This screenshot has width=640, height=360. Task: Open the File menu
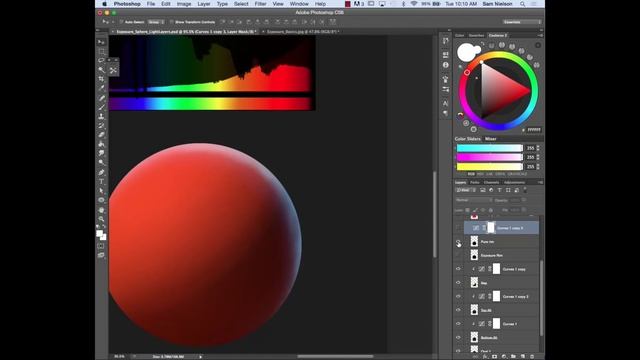tap(151, 4)
